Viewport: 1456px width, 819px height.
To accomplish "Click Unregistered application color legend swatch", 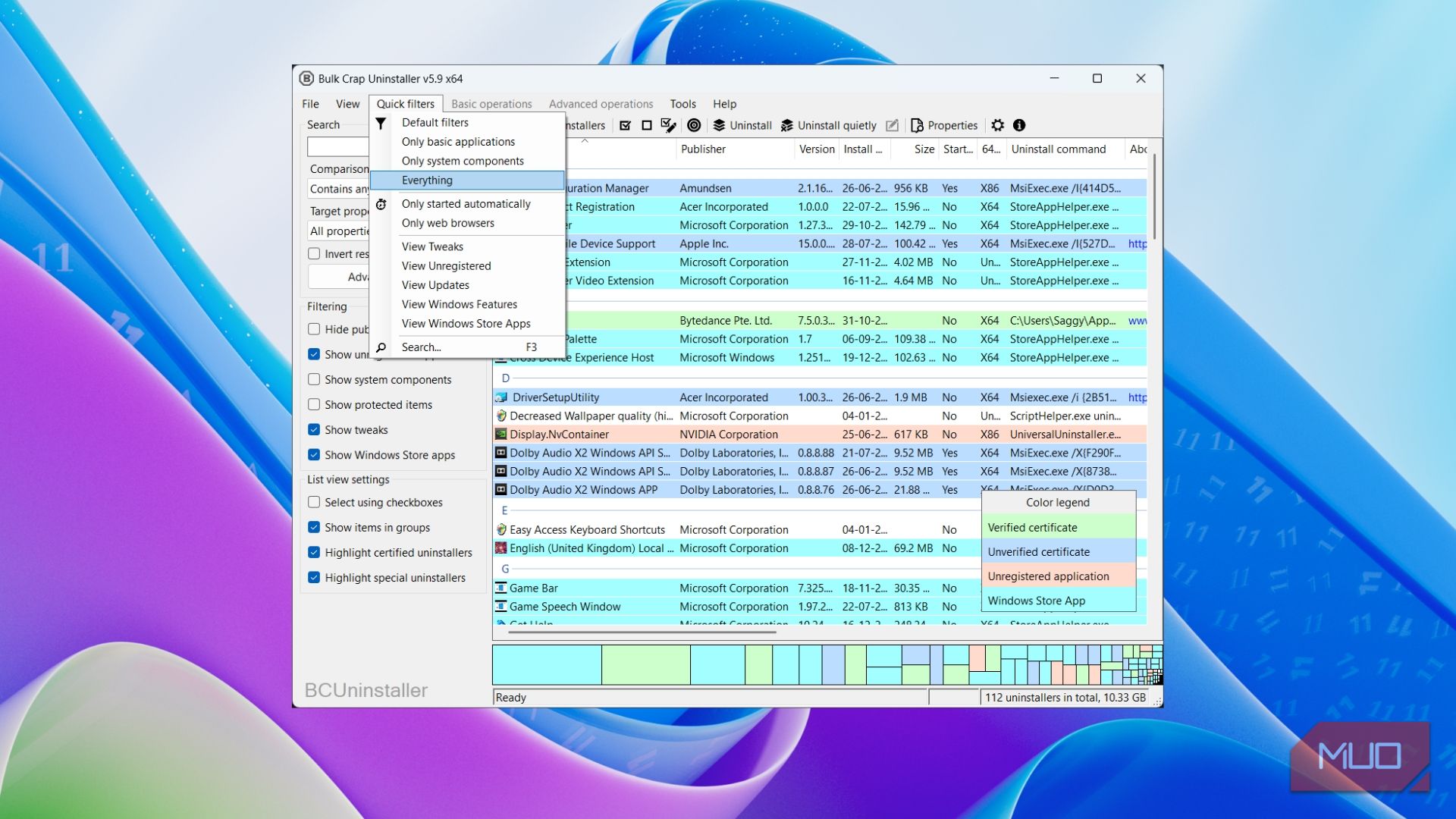I will point(1059,576).
